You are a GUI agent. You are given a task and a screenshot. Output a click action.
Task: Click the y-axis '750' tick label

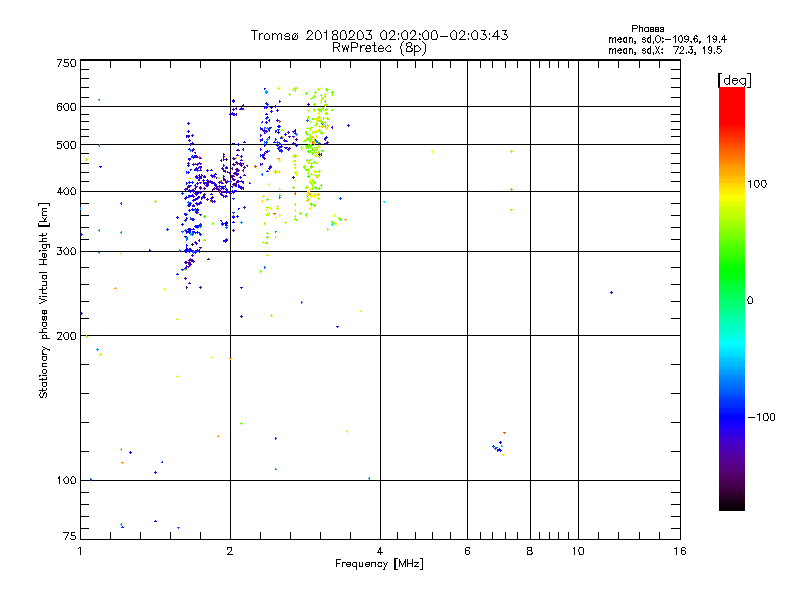[x=66, y=63]
